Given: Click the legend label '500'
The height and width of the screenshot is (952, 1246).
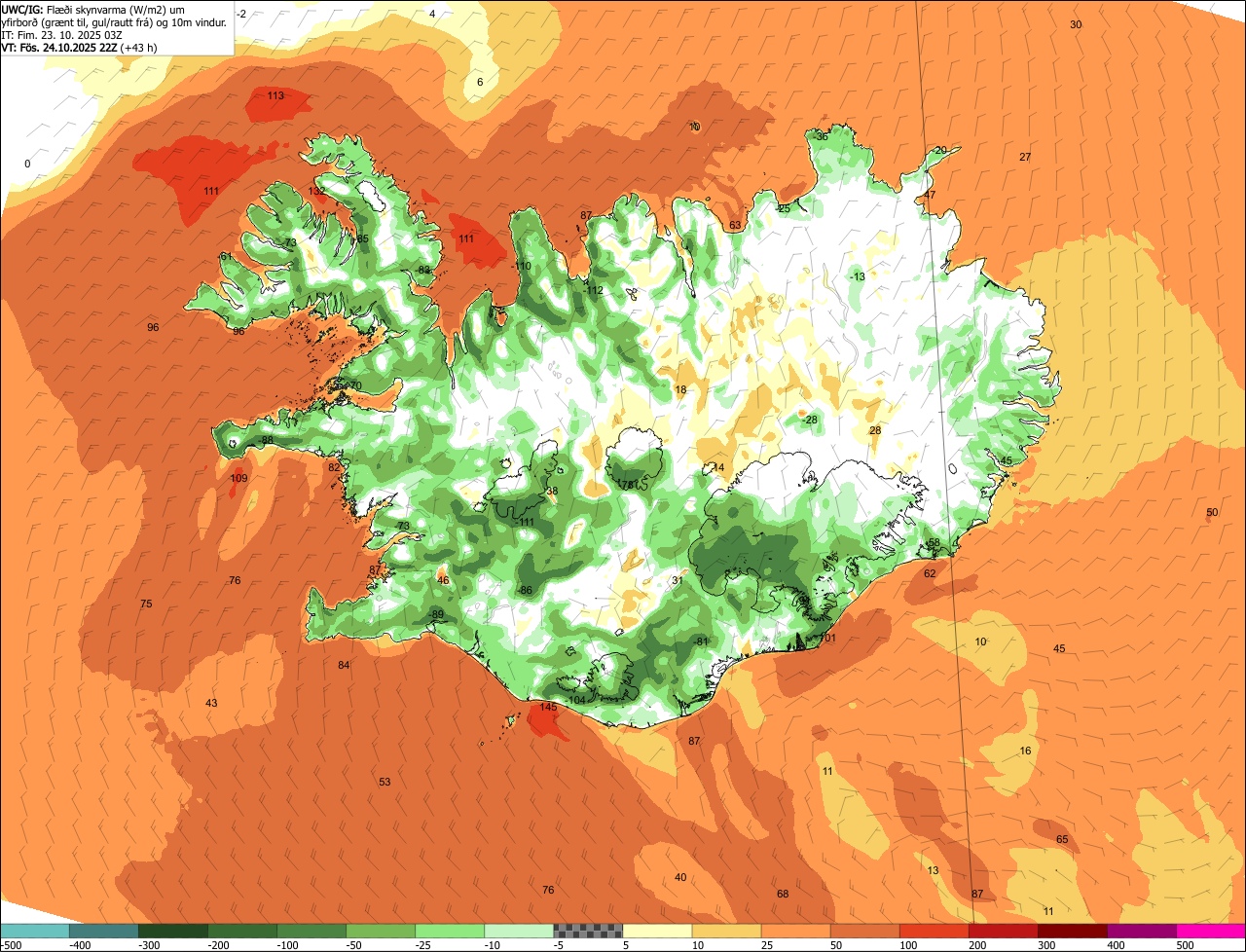Looking at the screenshot, I should pos(1184,944).
